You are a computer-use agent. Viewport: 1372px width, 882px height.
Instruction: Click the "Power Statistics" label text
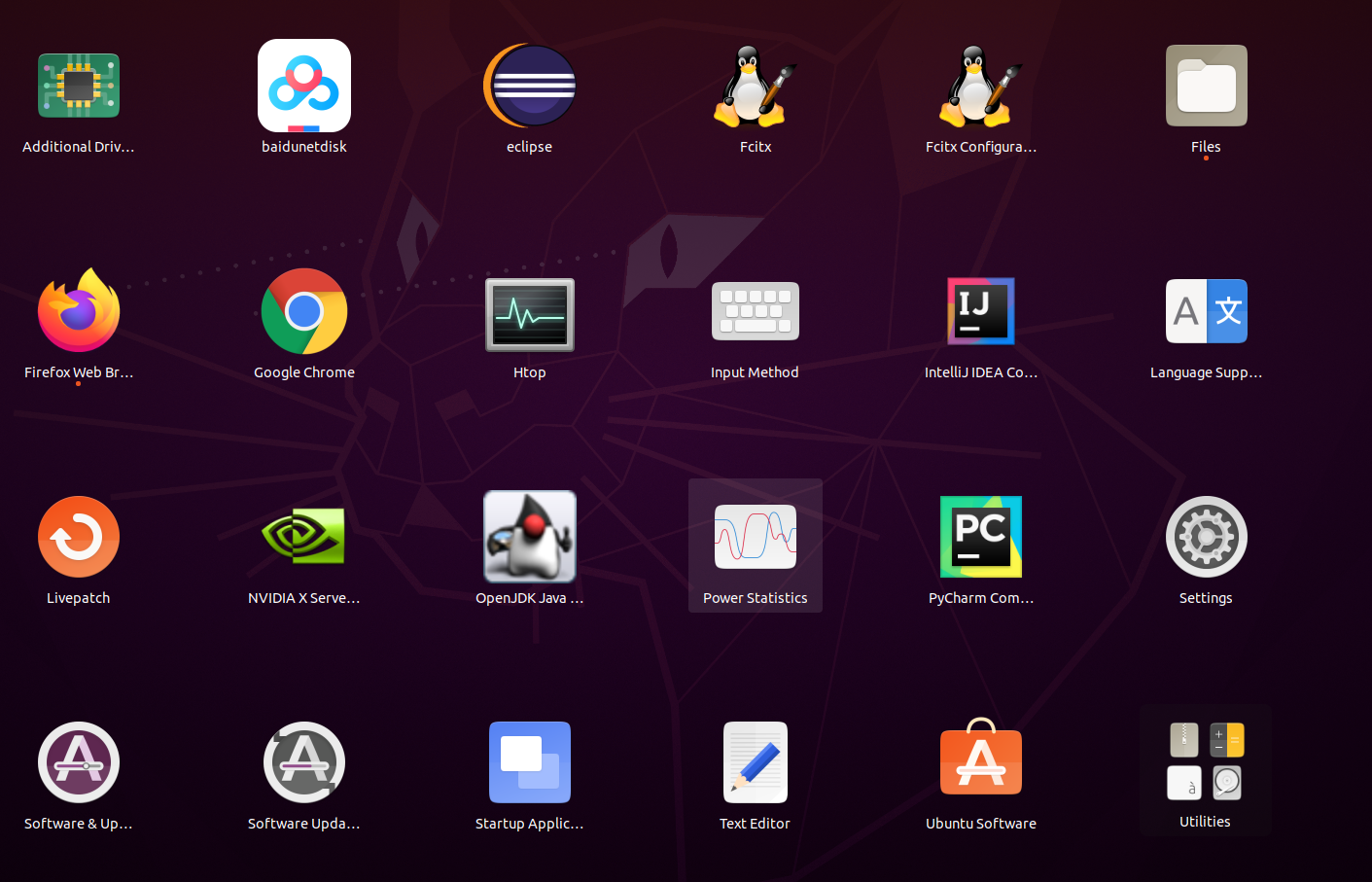(x=756, y=598)
